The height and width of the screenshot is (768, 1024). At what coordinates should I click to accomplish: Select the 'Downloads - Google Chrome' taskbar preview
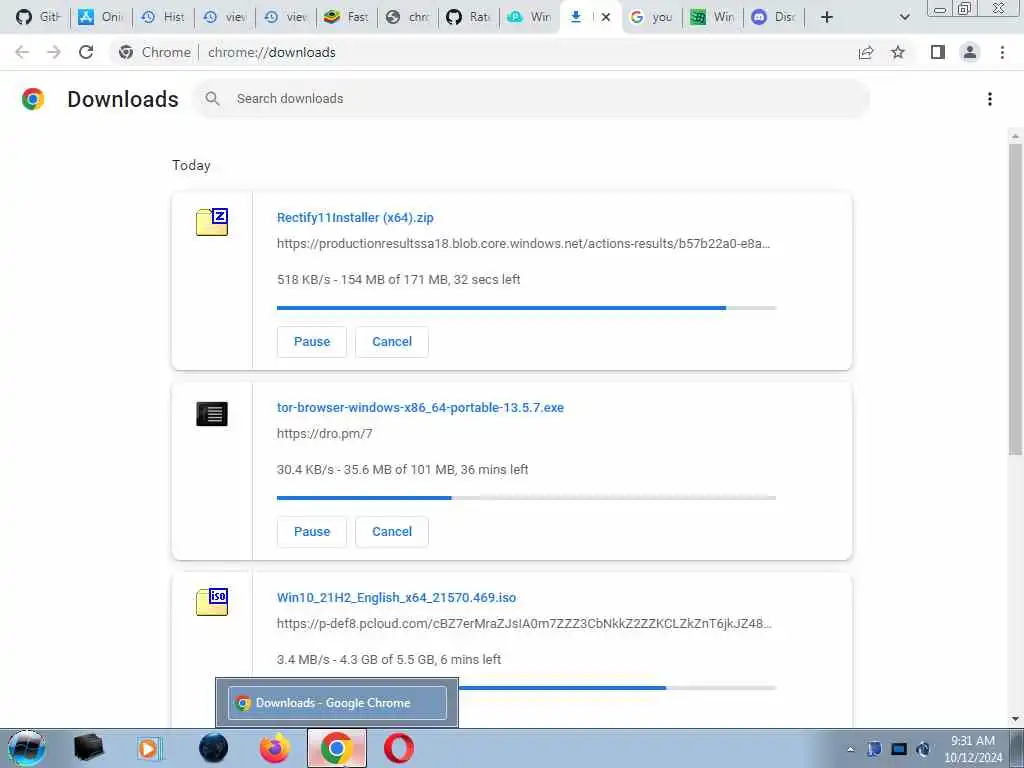(x=338, y=703)
